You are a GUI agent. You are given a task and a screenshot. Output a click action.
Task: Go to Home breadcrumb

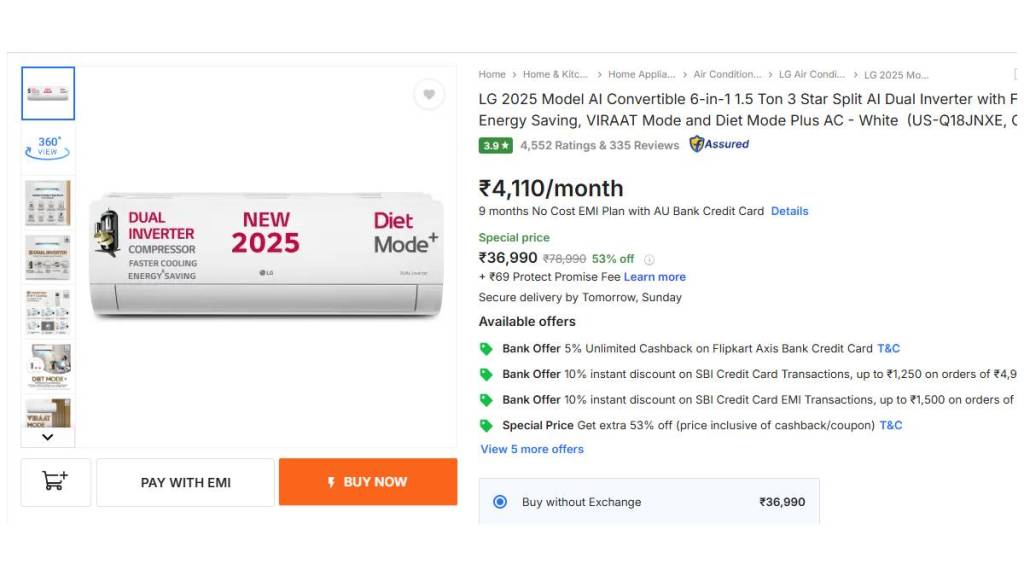(x=492, y=74)
